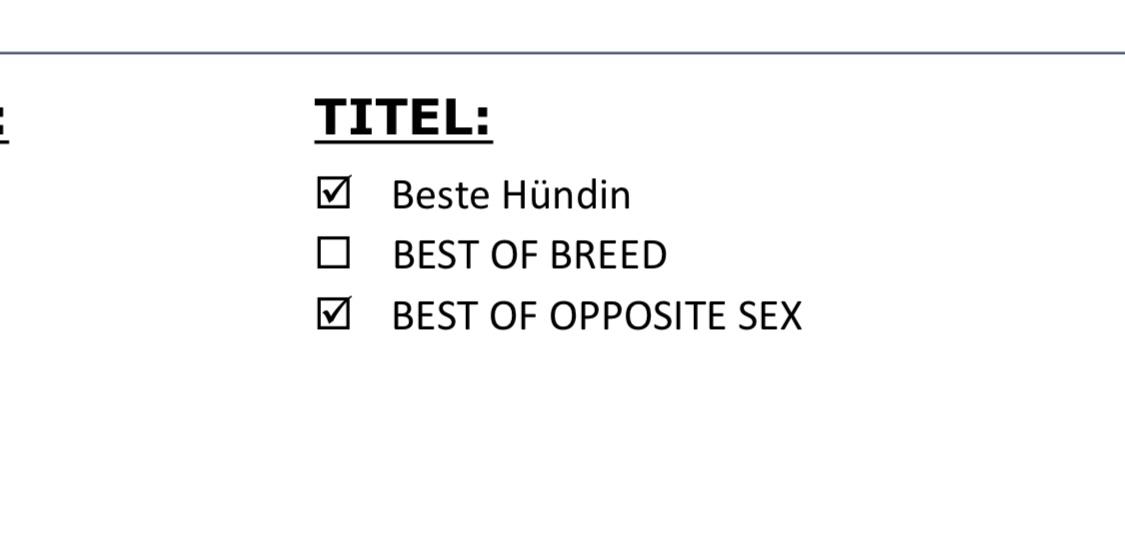Untick the BEST OF OPPOSITE SEX checkbox
The image size is (1125, 551).
tap(334, 314)
